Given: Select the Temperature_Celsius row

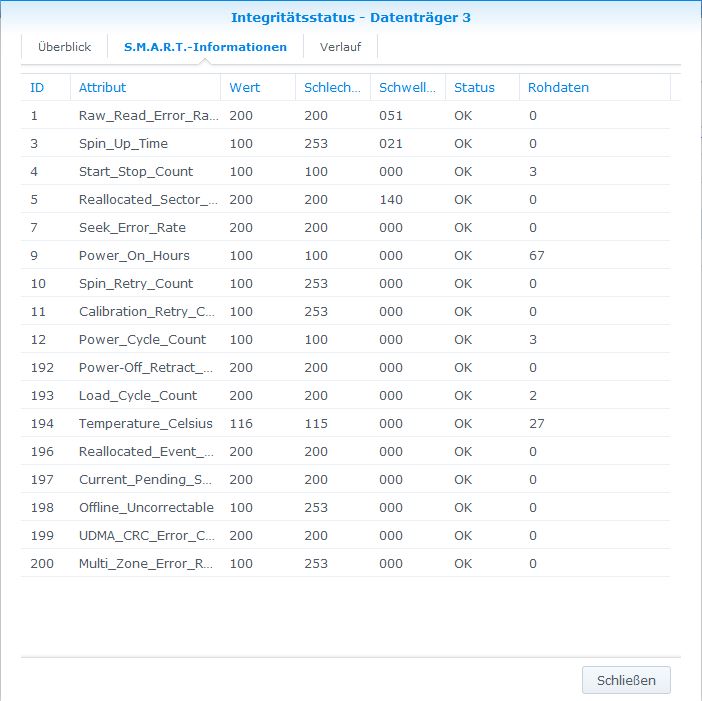Looking at the screenshot, I should coord(146,424).
